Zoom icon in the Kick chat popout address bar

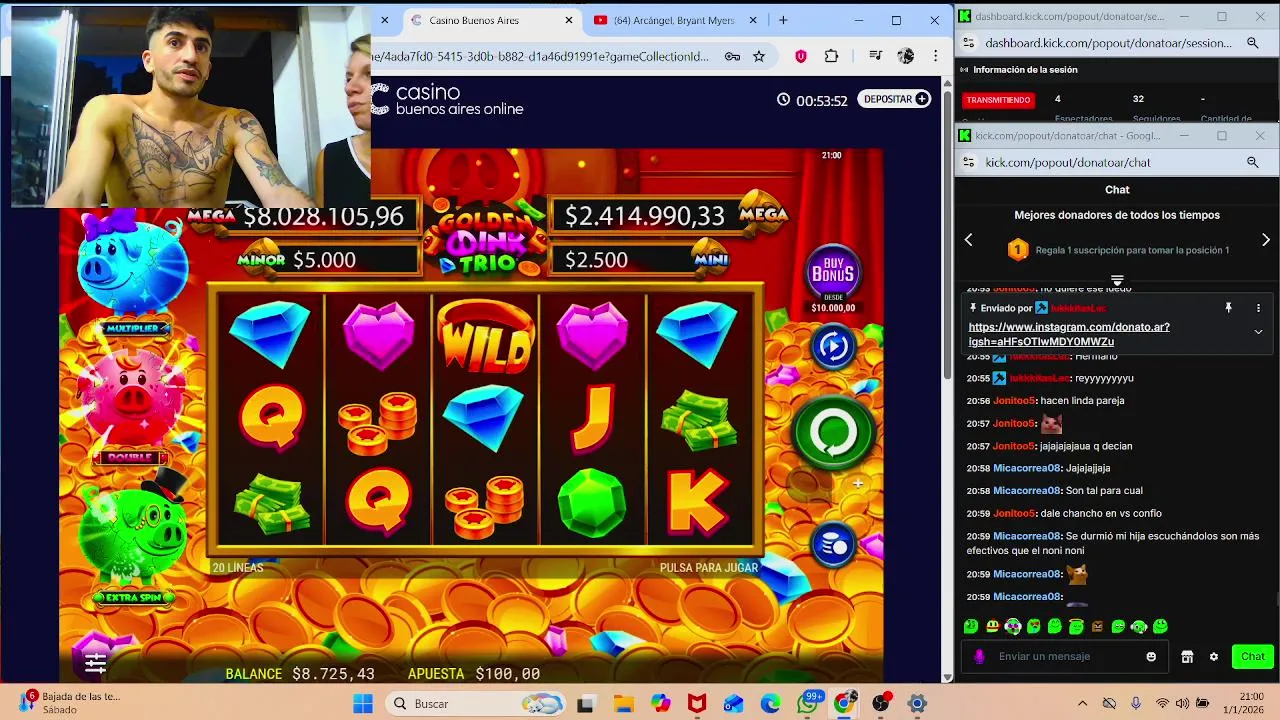1252,162
